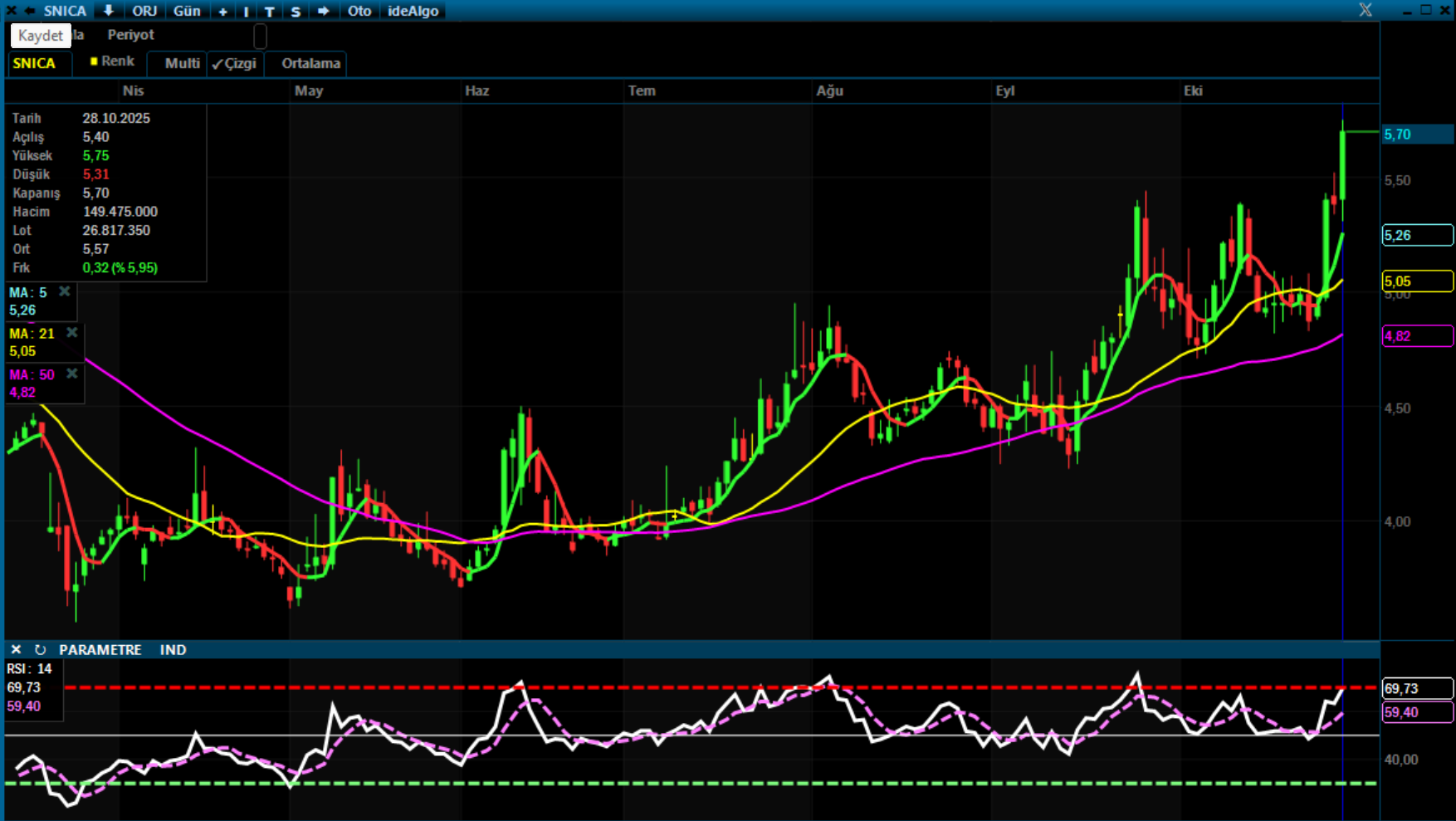Click the PARAMETRE button

(x=100, y=650)
